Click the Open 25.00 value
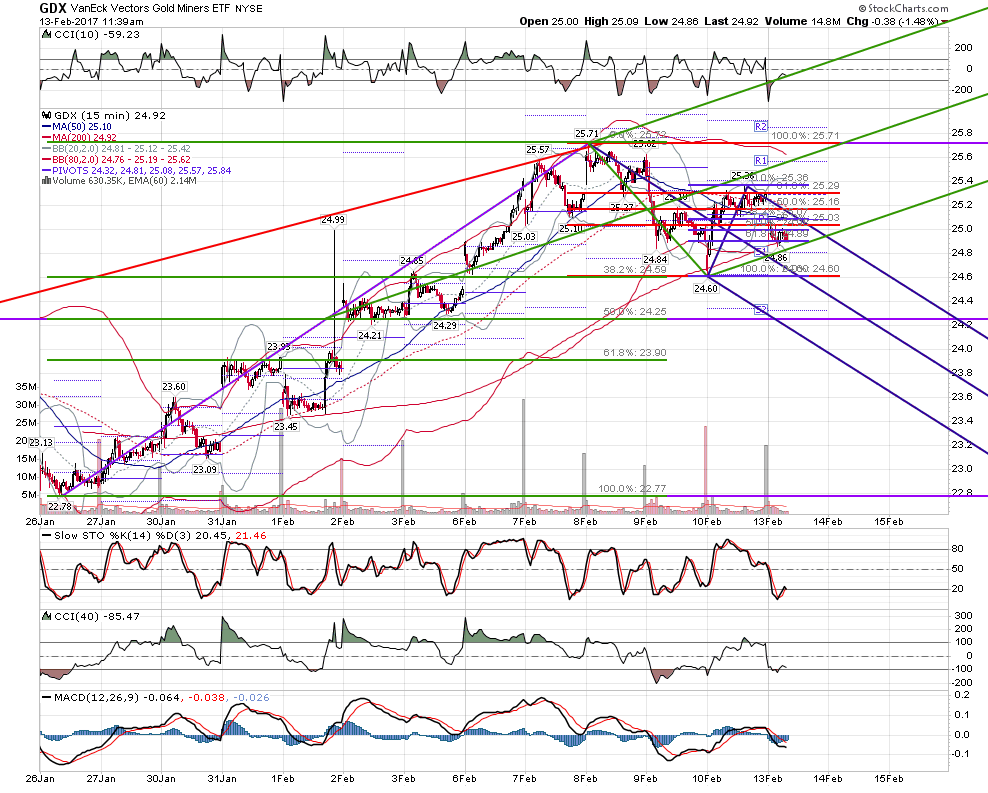 pyautogui.click(x=549, y=21)
